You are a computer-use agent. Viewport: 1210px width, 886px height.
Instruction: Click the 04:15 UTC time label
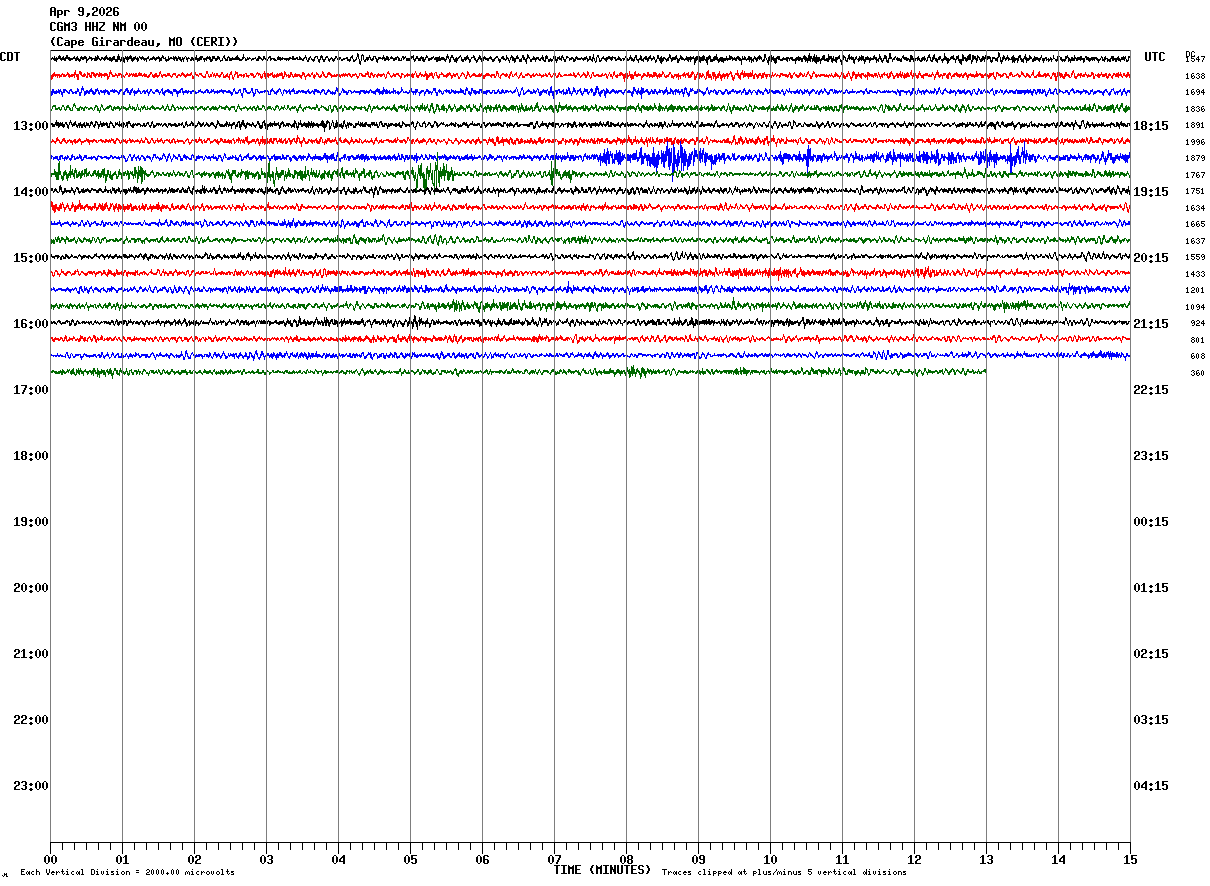1151,786
